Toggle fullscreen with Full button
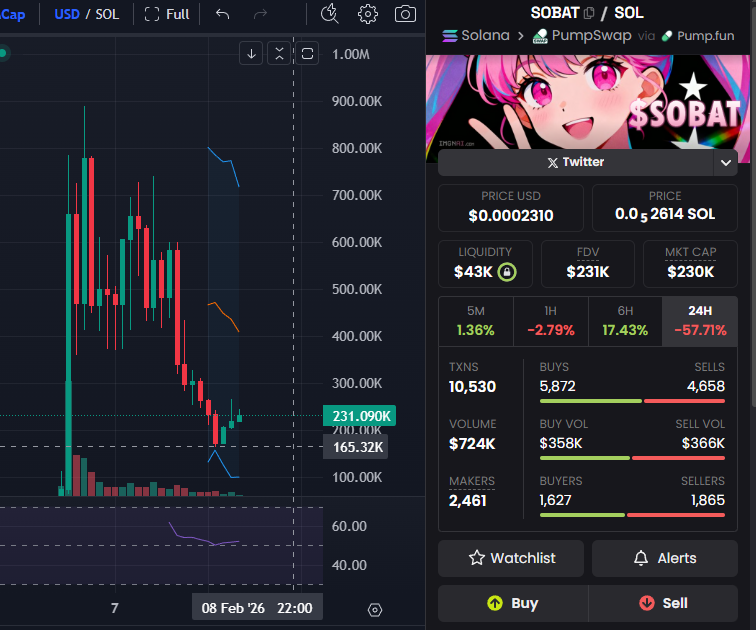Image resolution: width=756 pixels, height=630 pixels. tap(167, 14)
